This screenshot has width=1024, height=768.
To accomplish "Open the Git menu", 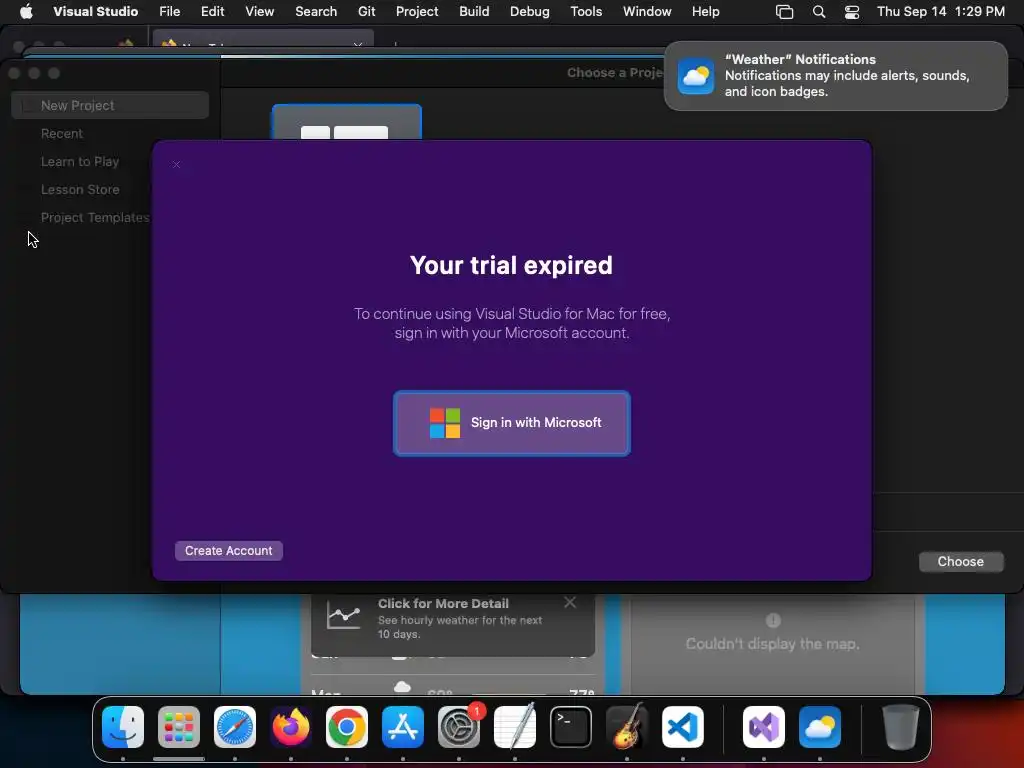I will 366,11.
